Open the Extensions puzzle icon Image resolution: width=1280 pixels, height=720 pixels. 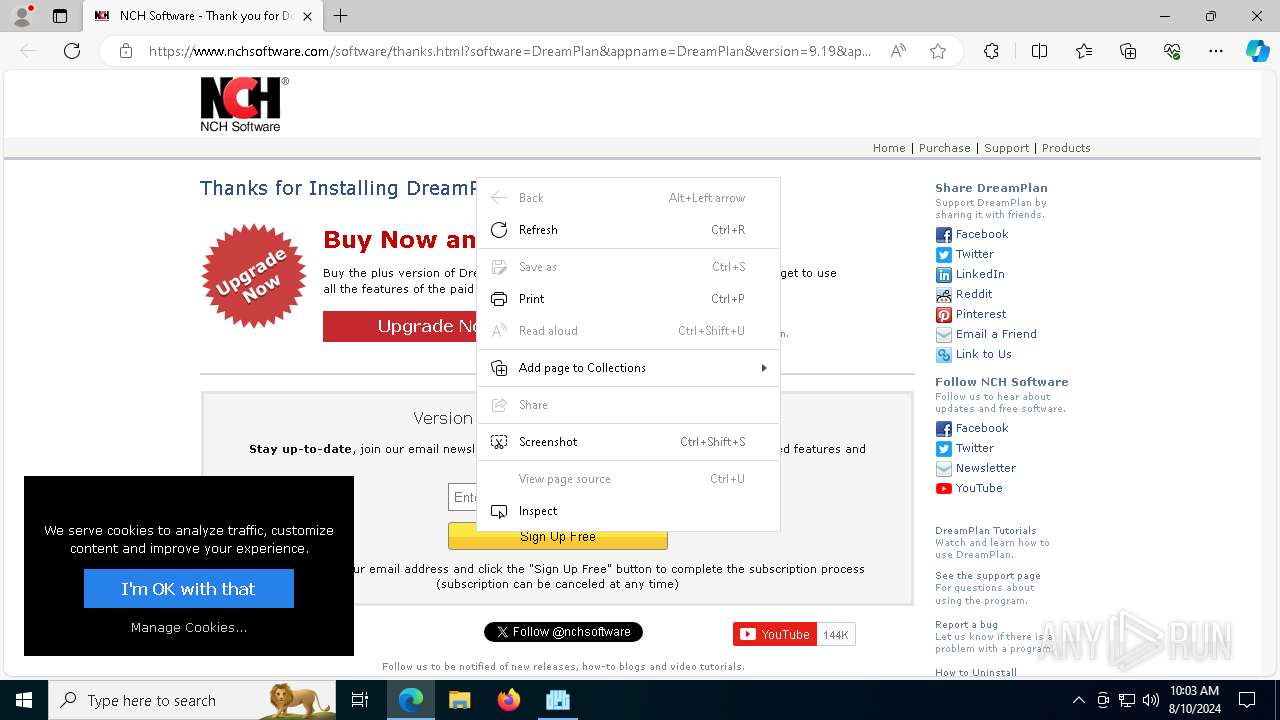(991, 51)
